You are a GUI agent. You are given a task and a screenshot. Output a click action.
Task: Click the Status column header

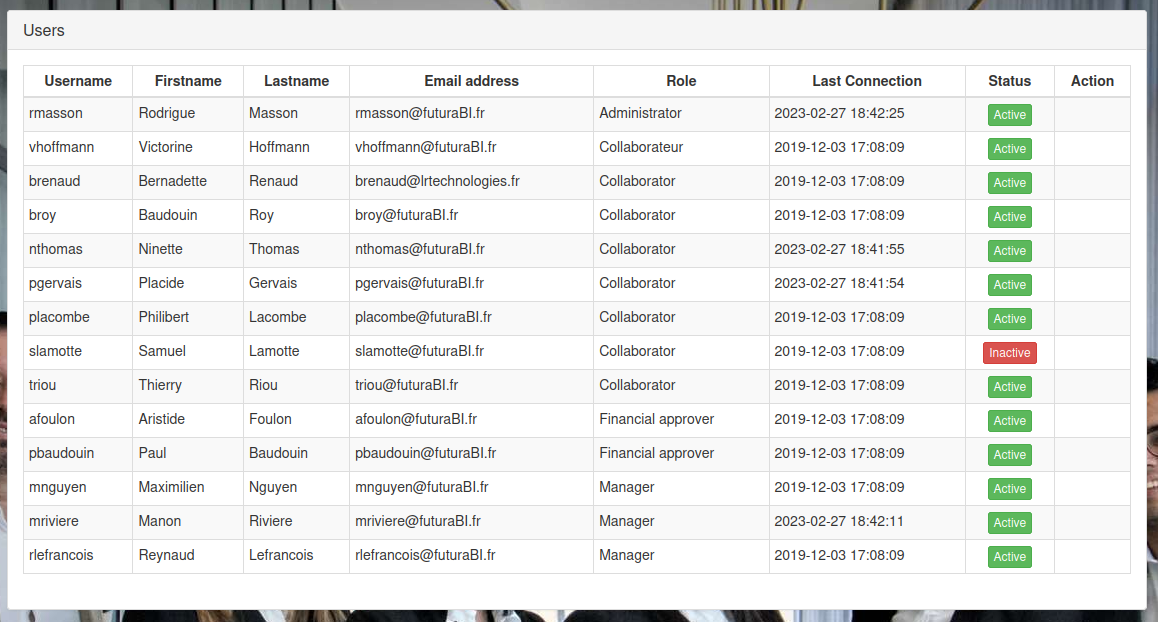pos(1009,81)
